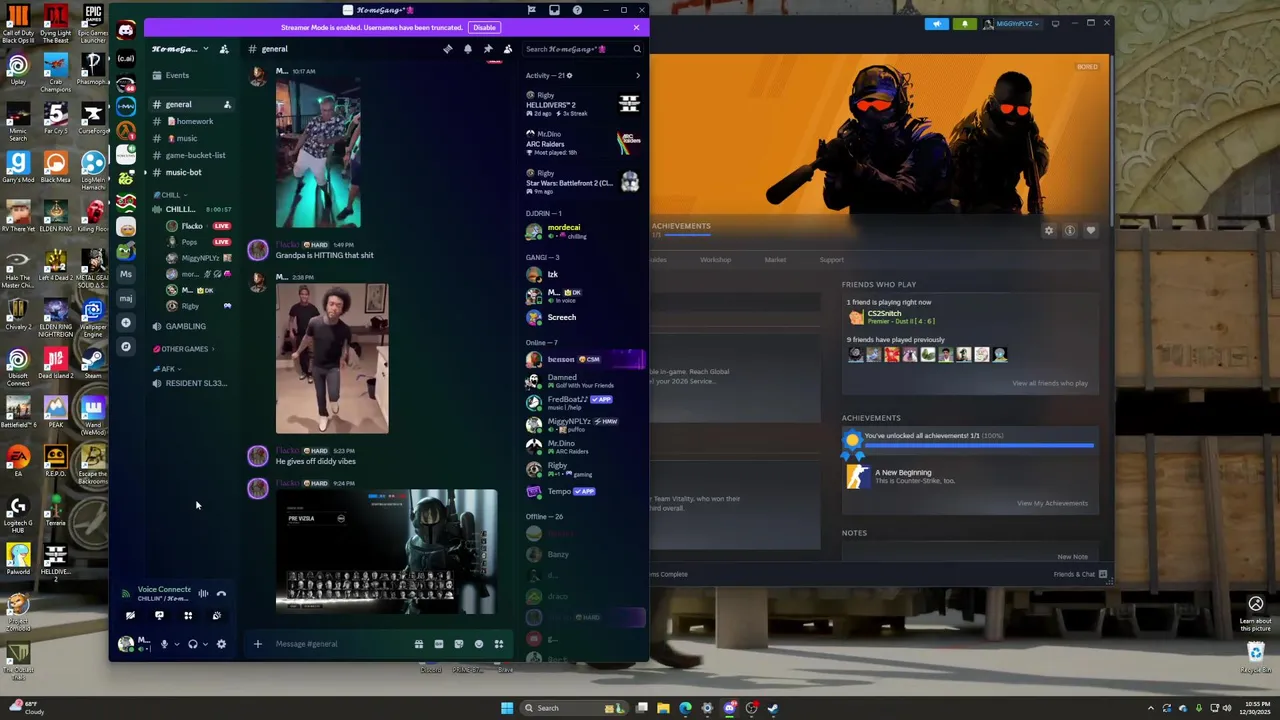Image resolution: width=1280 pixels, height=720 pixels.
Task: Open headphone output options arrow
Action: point(206,644)
